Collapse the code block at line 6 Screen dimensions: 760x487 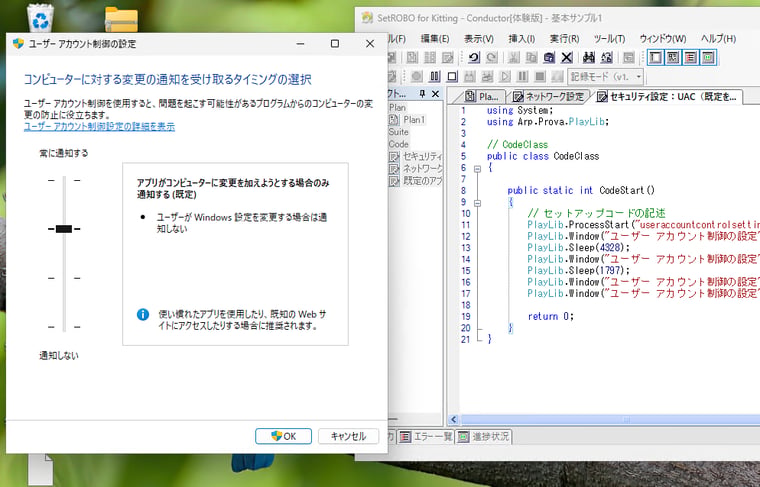point(477,169)
